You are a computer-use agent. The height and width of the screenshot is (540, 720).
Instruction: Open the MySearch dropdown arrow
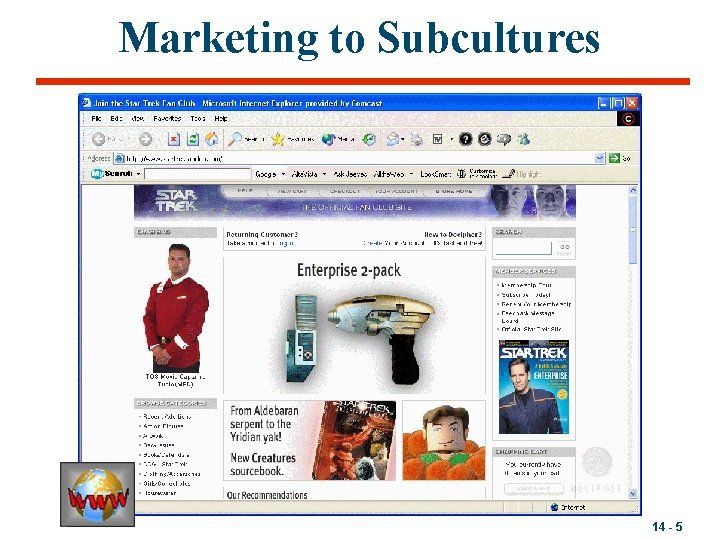pyautogui.click(x=138, y=174)
